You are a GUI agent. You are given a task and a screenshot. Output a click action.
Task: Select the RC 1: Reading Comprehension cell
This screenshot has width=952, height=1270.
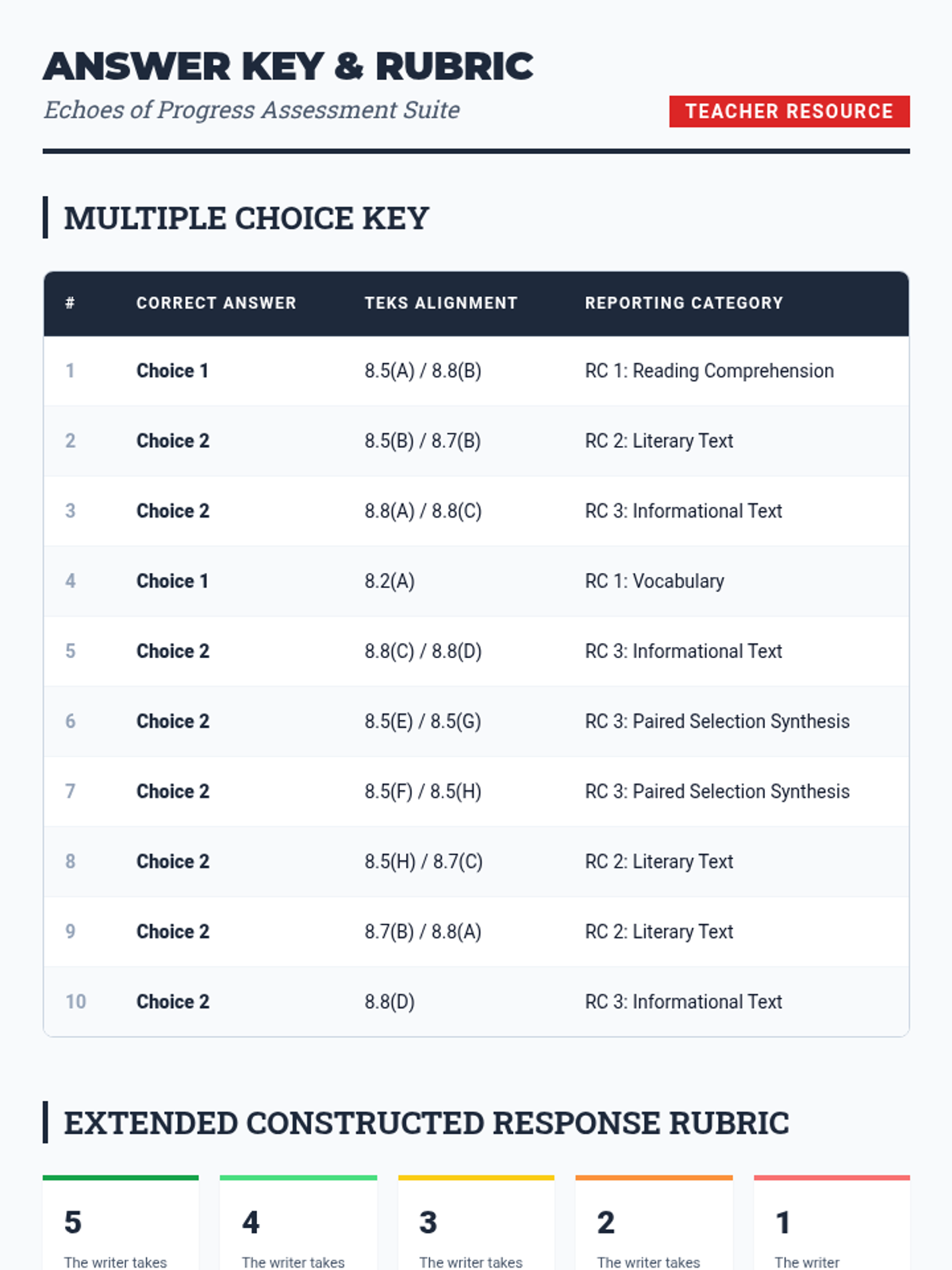[x=708, y=371]
